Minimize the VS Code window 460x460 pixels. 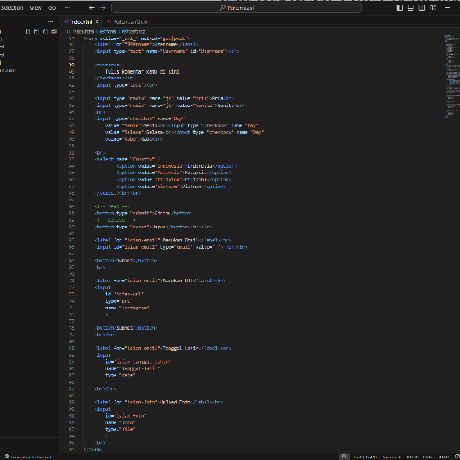[448, 8]
